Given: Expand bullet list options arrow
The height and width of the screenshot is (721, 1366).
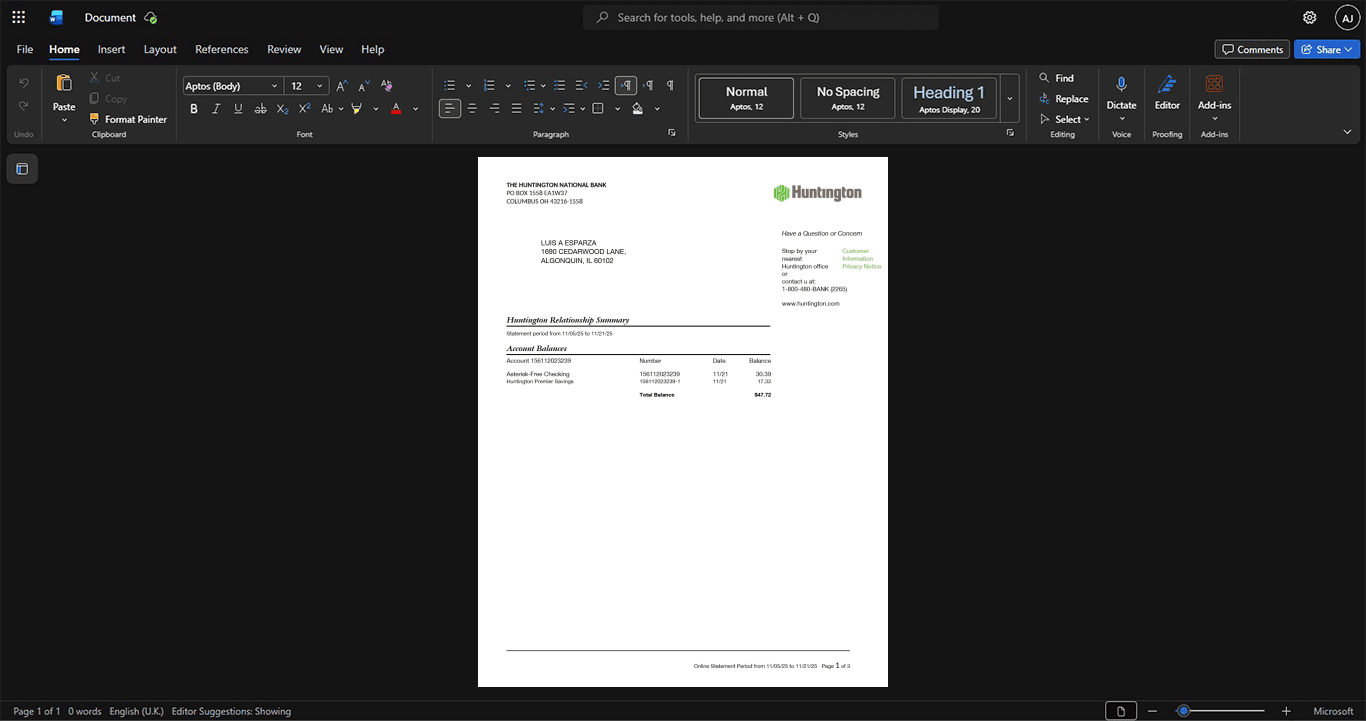Looking at the screenshot, I should [468, 86].
